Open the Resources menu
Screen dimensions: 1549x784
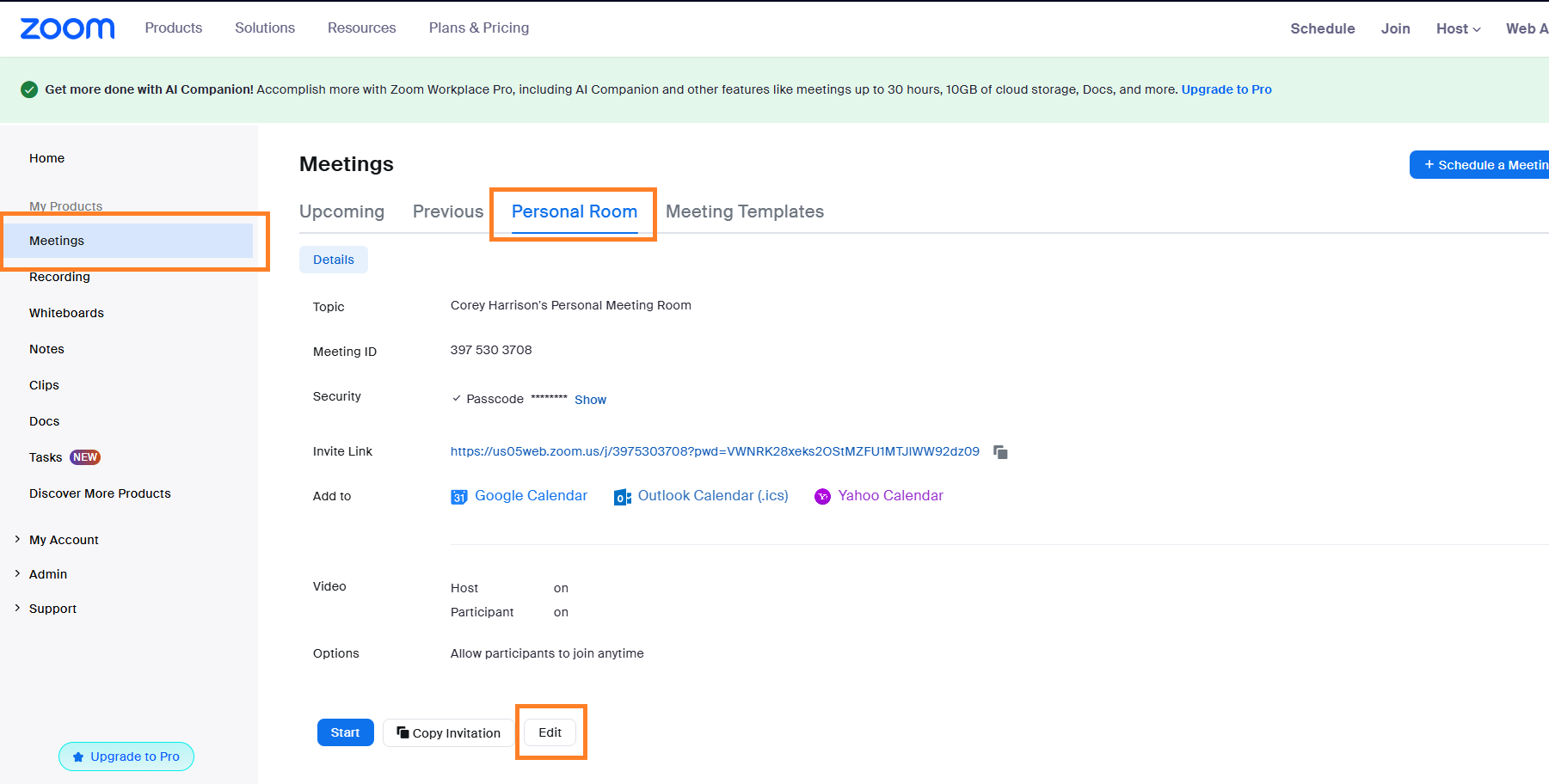[x=362, y=28]
